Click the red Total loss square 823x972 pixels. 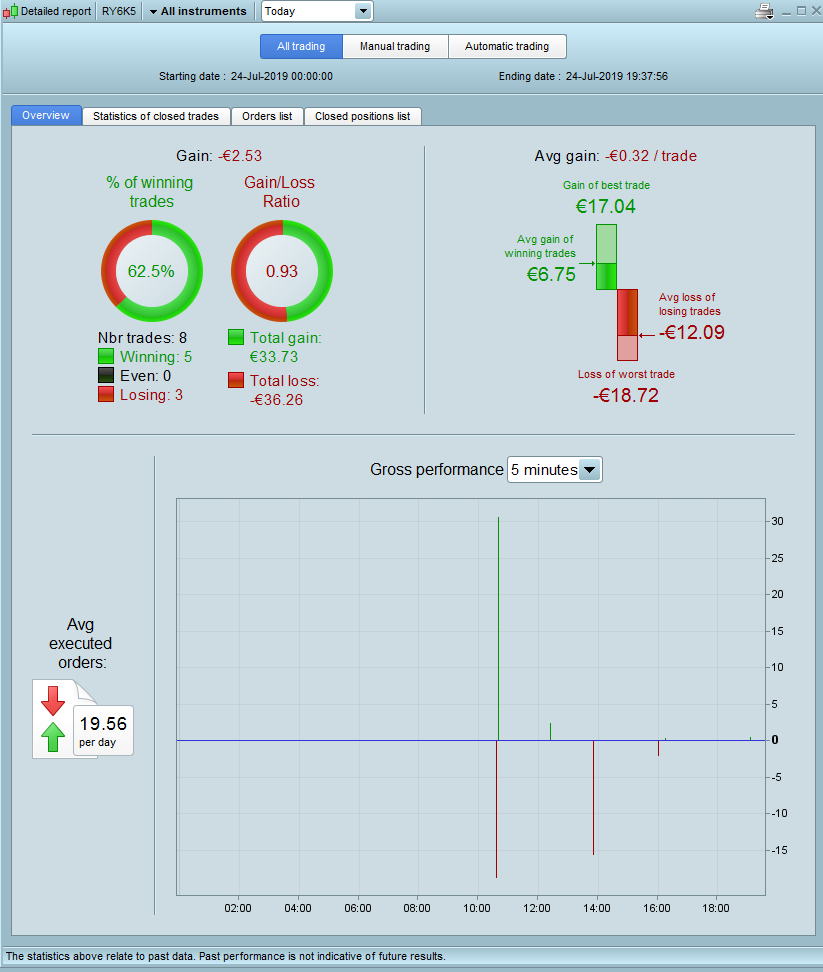(x=236, y=380)
